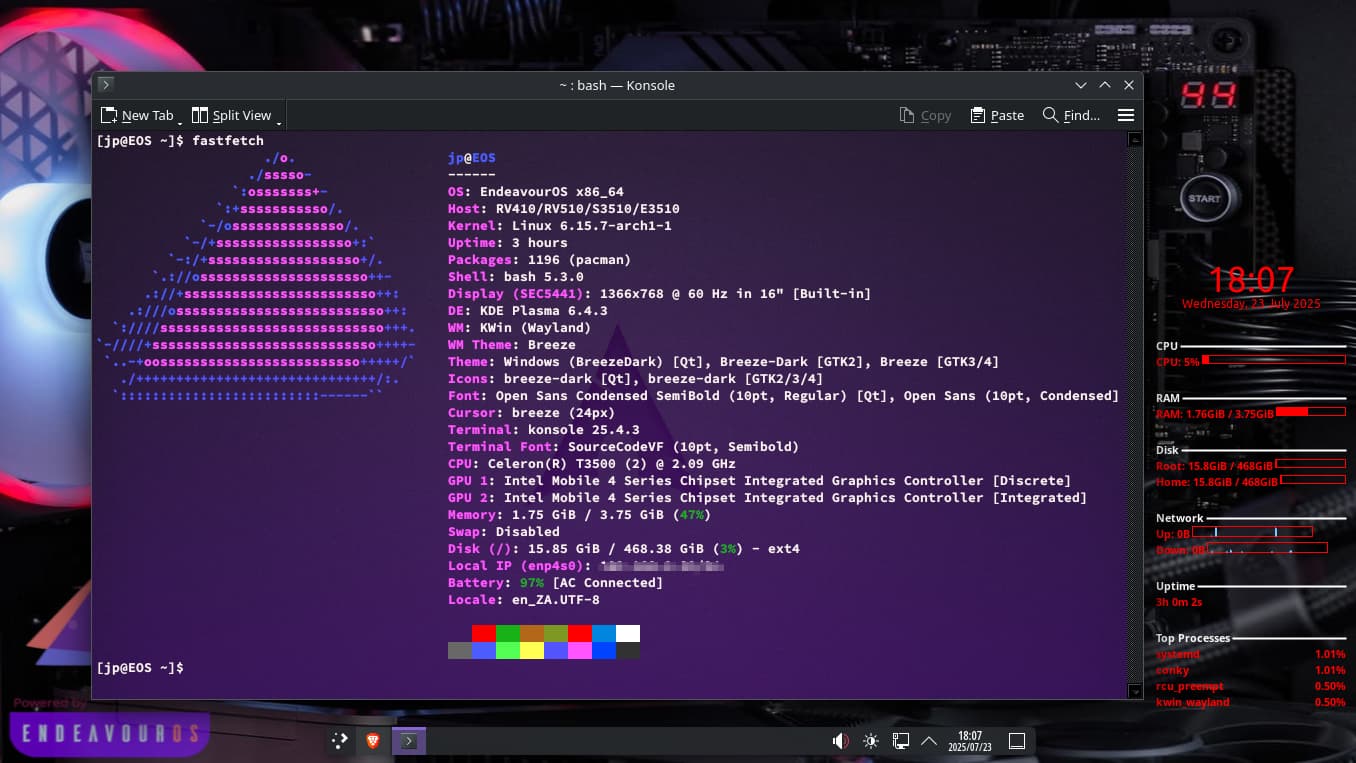1356x763 pixels.
Task: Click the '3h 0m 2s' uptime widget value
Action: (x=1179, y=602)
